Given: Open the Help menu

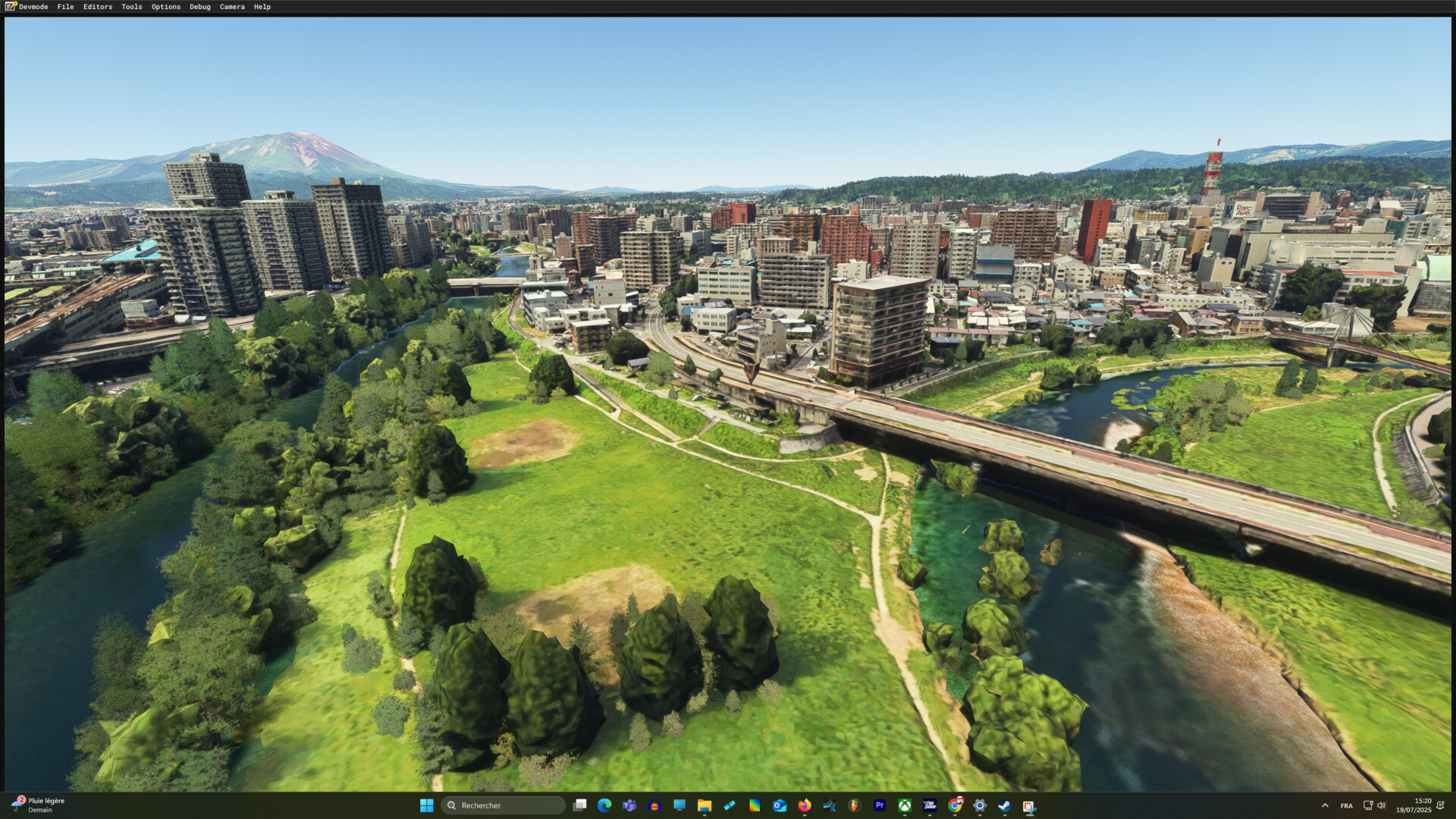Looking at the screenshot, I should [x=262, y=7].
